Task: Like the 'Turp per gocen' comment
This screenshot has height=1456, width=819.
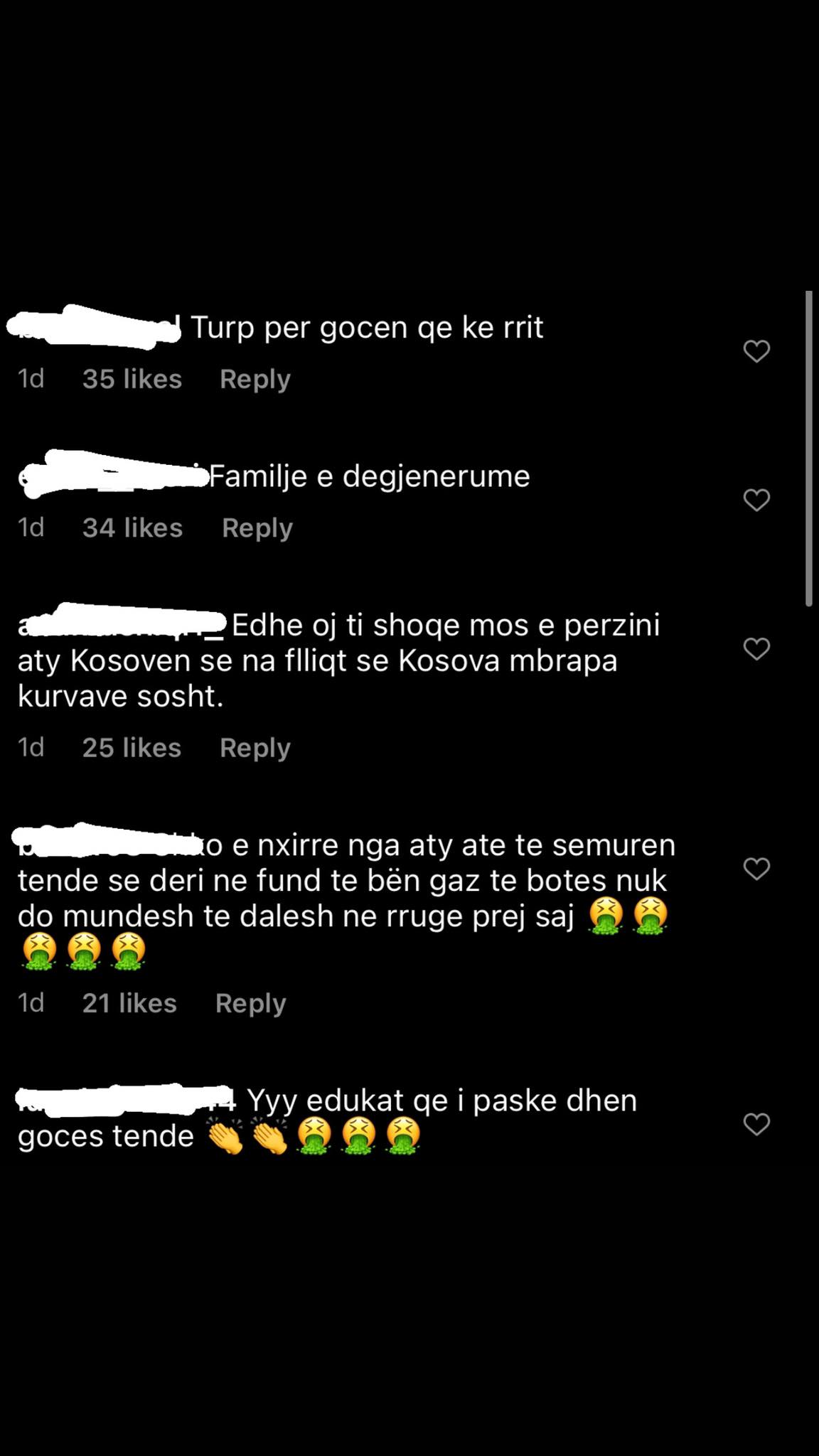Action: tap(756, 351)
